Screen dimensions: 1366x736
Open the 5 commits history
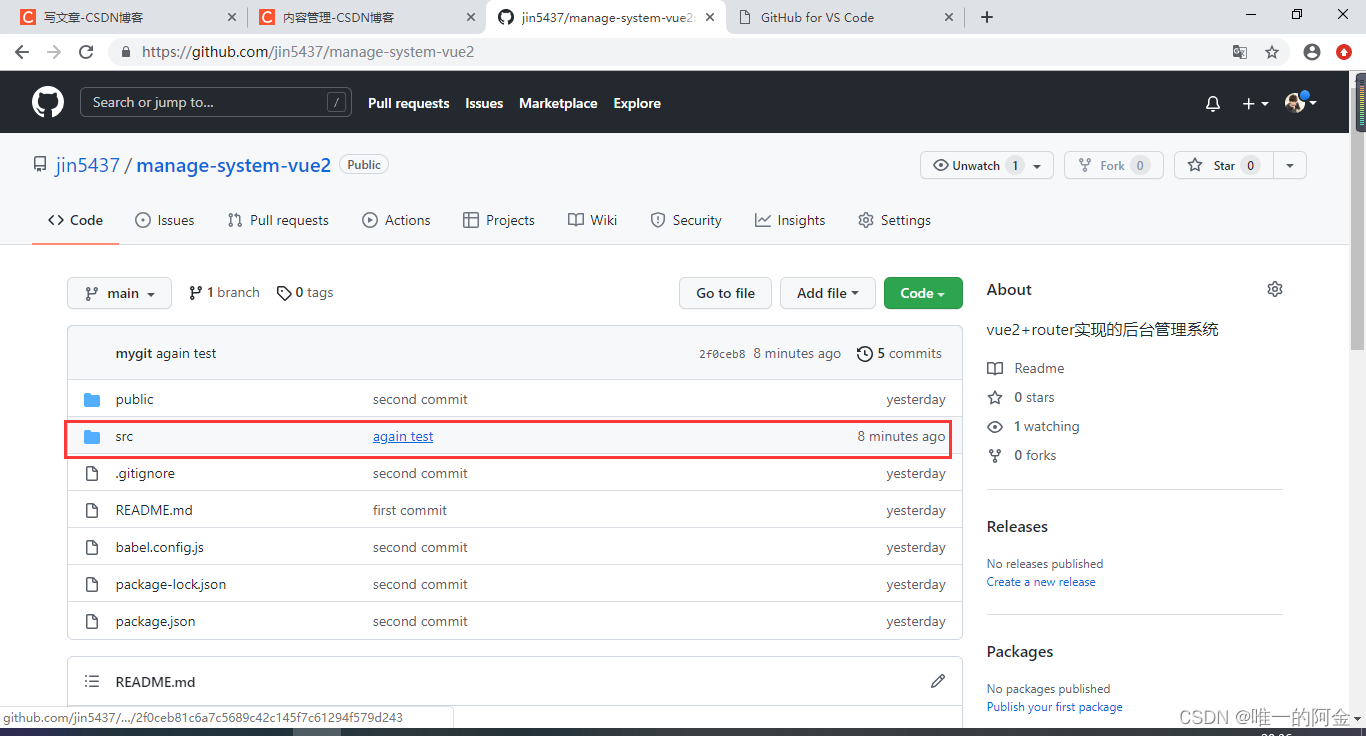pyautogui.click(x=900, y=353)
